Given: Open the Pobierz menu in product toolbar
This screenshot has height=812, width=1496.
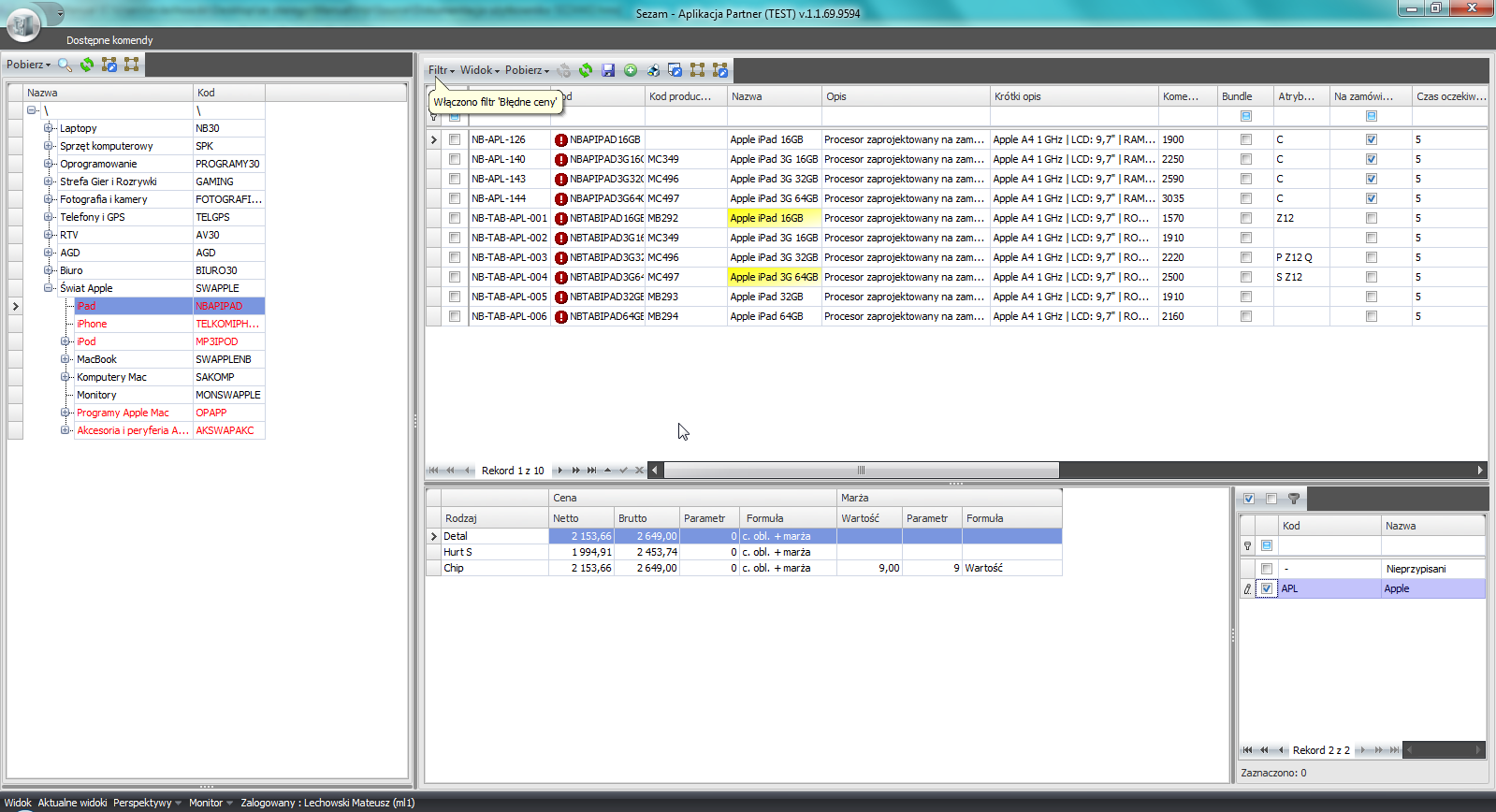Looking at the screenshot, I should (x=528, y=70).
